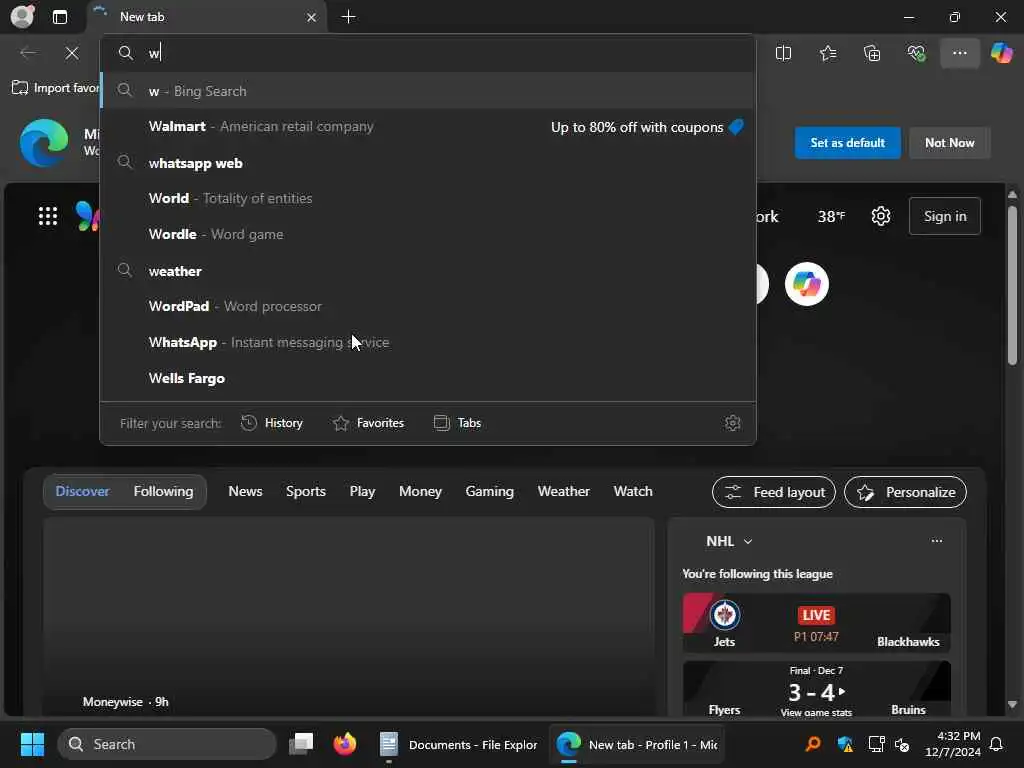Open the Windows Security tray icon
Screen dimensions: 1024x768
pos(845,744)
